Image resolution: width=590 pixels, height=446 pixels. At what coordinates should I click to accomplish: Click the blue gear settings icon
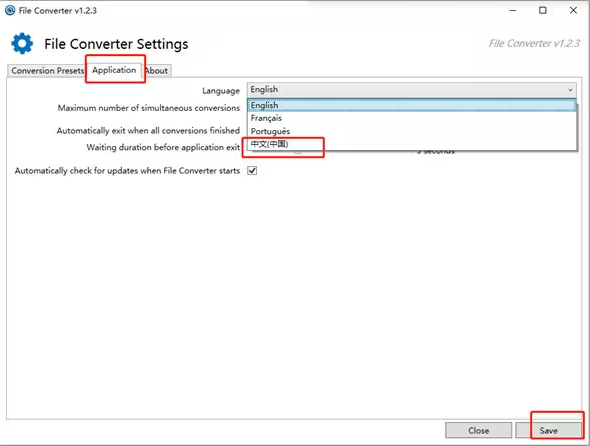click(x=22, y=43)
